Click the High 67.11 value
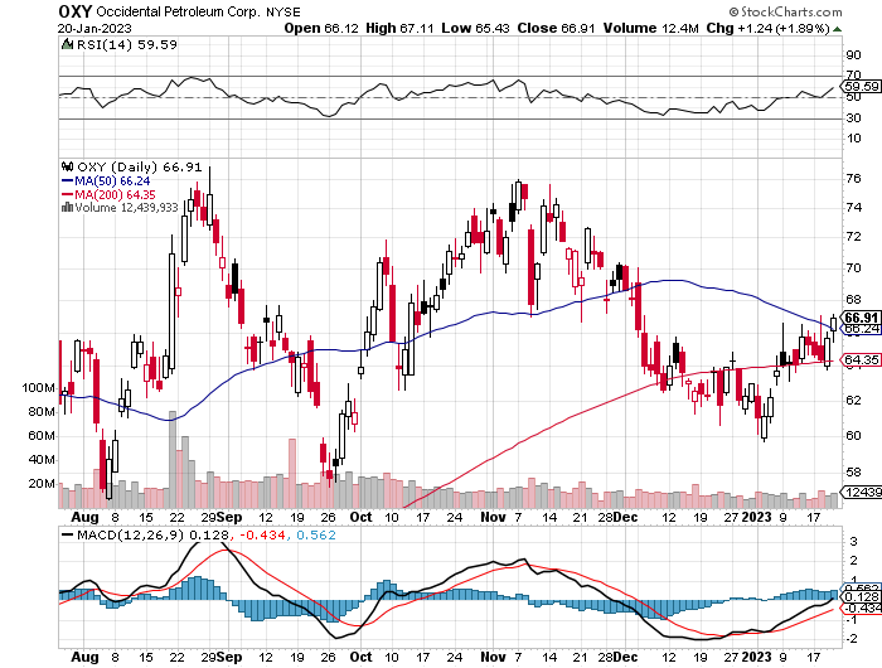The width and height of the screenshot is (882, 668). [399, 28]
